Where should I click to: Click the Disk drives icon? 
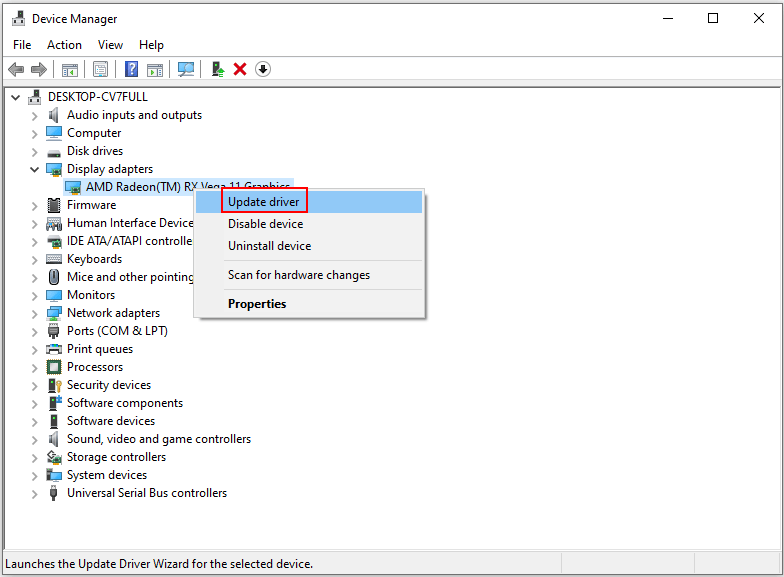(54, 152)
